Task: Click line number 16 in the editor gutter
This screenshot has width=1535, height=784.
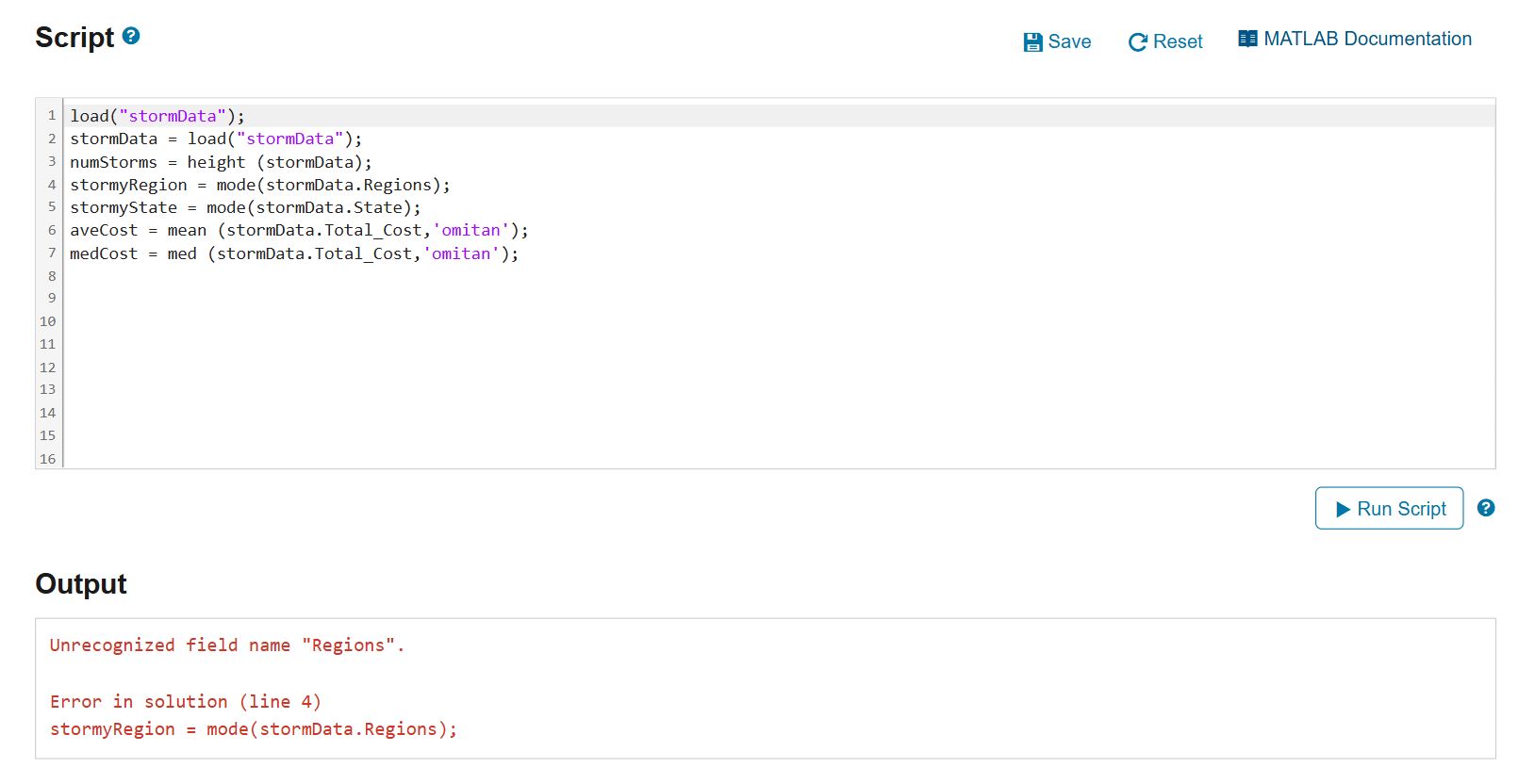Action: tap(48, 459)
